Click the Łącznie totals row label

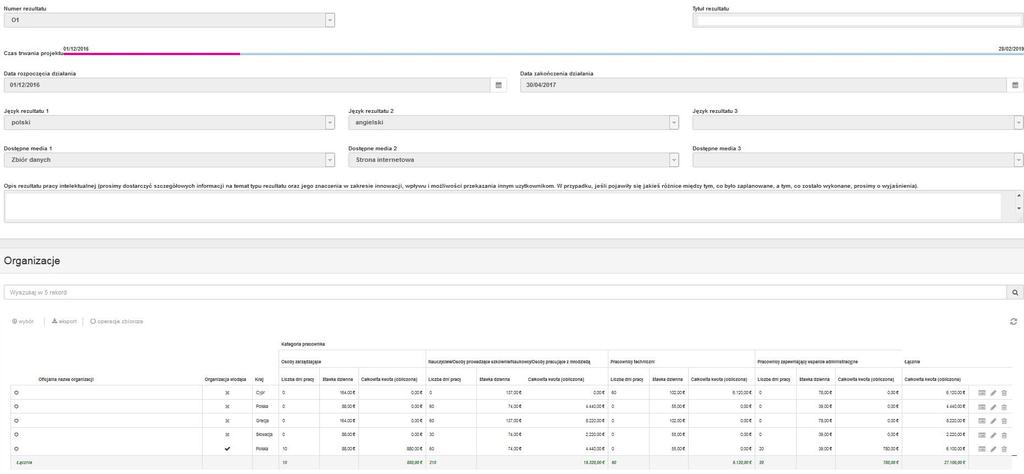25,462
